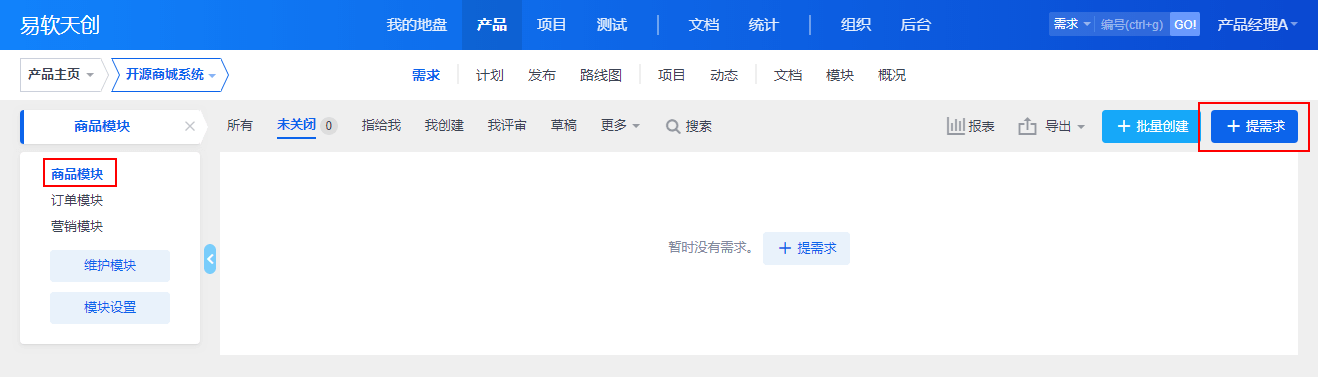Select the 我评审 filter
This screenshot has height=377, width=1318.
pyautogui.click(x=507, y=126)
